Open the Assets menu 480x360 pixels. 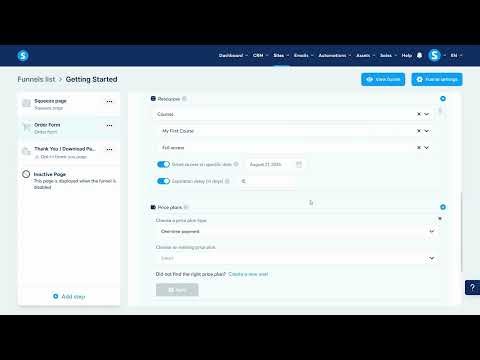pyautogui.click(x=366, y=55)
